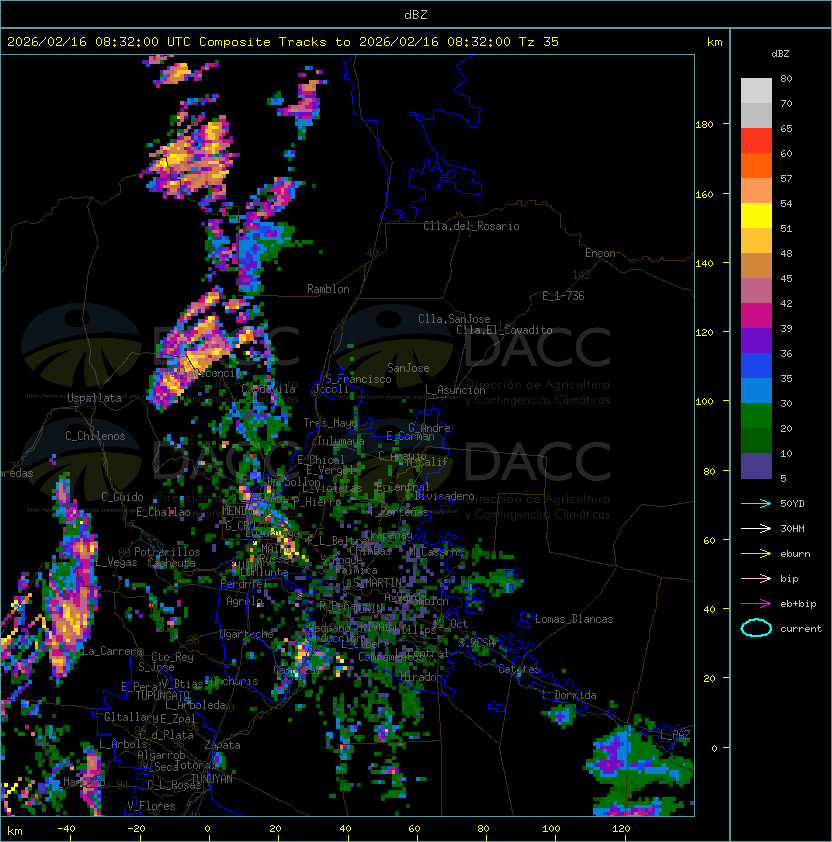832x842 pixels.
Task: Click the '180' tick on vertical km axis
Action: pyautogui.click(x=704, y=125)
